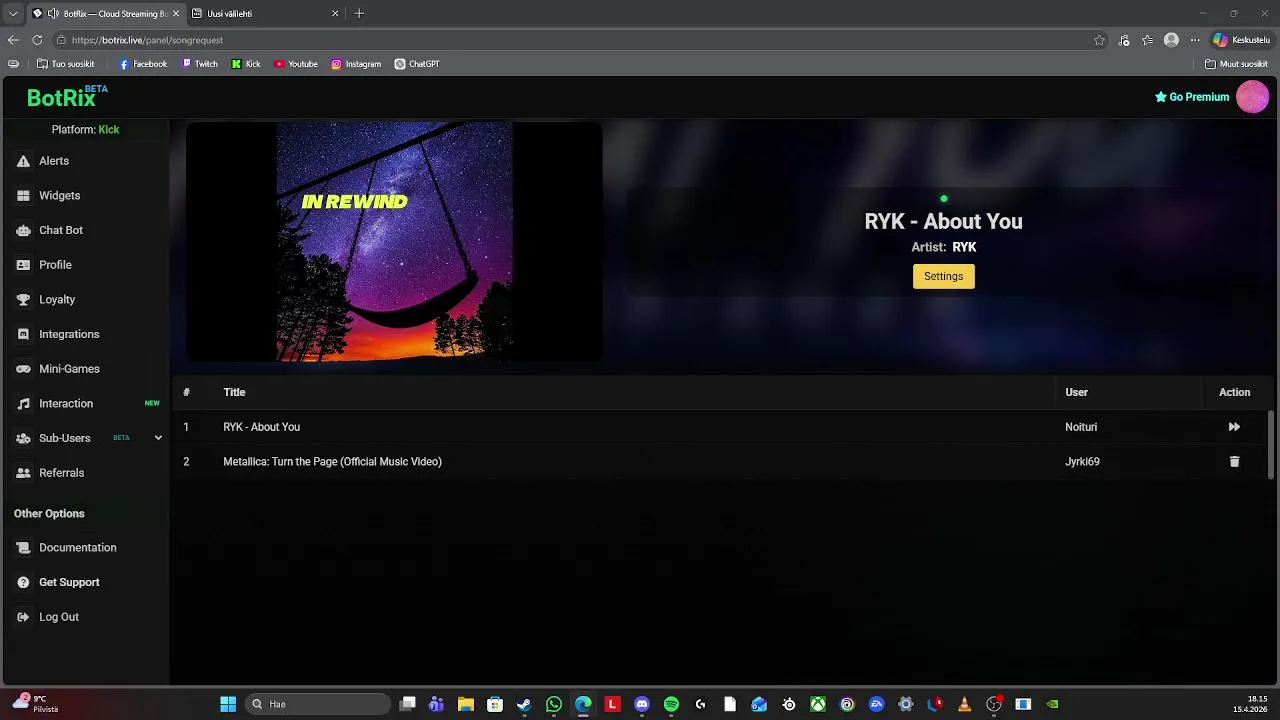
Task: Click the Action column header
Action: (x=1234, y=392)
